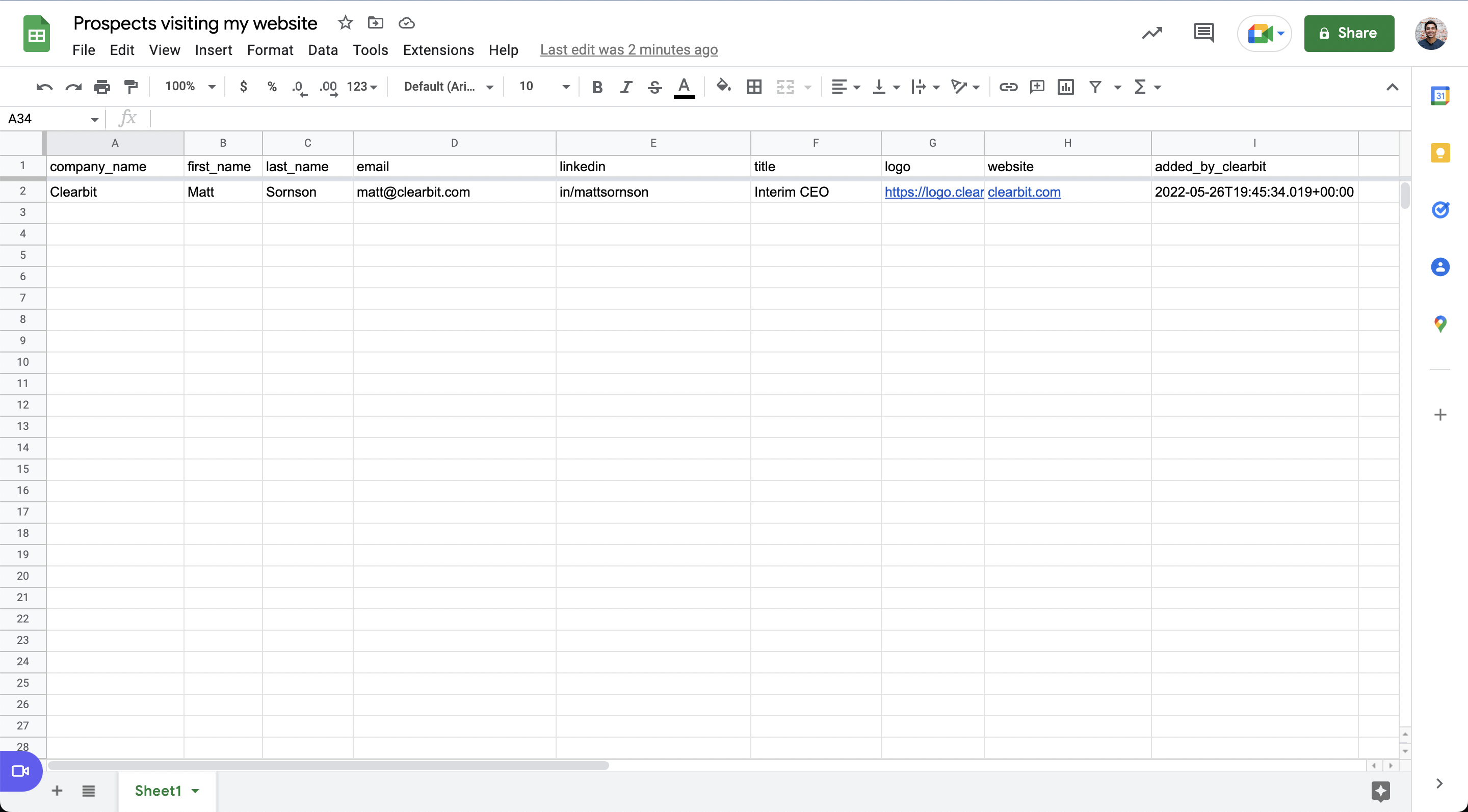Format selection as percent
The width and height of the screenshot is (1468, 812).
[272, 87]
